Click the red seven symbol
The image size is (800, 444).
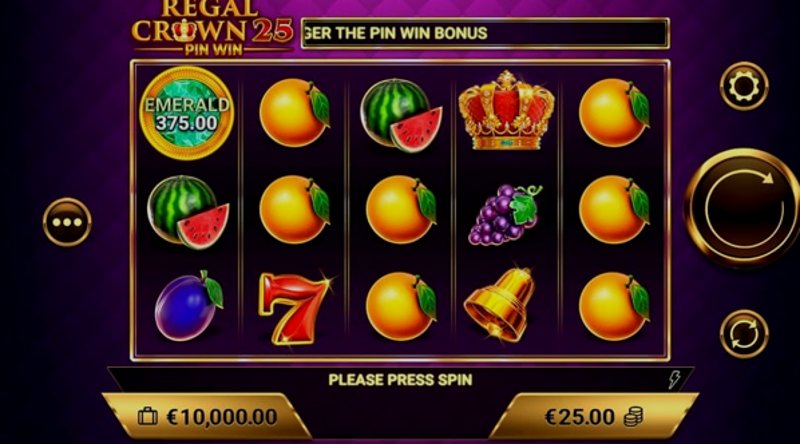point(294,308)
